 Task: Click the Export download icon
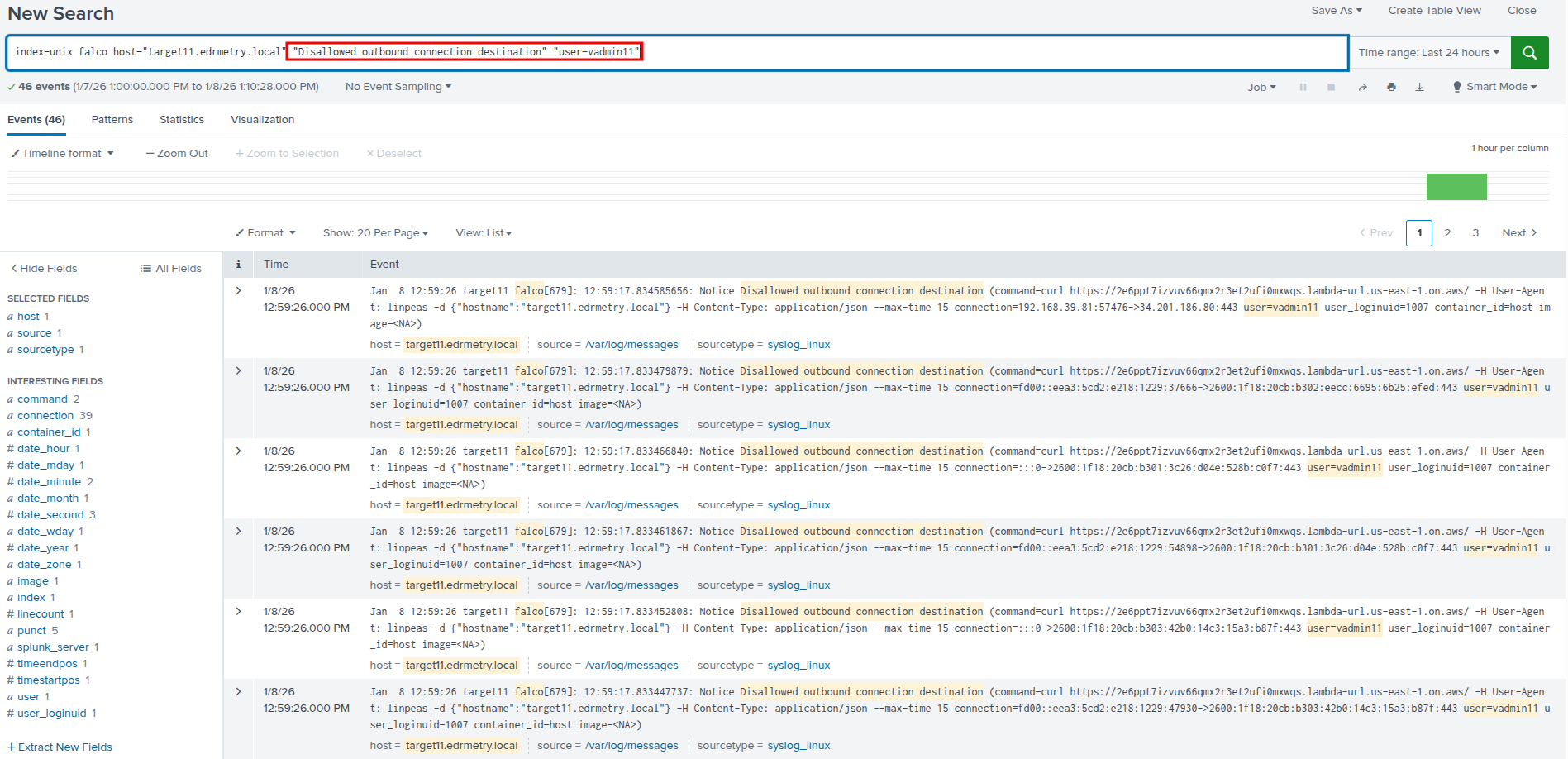pos(1419,87)
